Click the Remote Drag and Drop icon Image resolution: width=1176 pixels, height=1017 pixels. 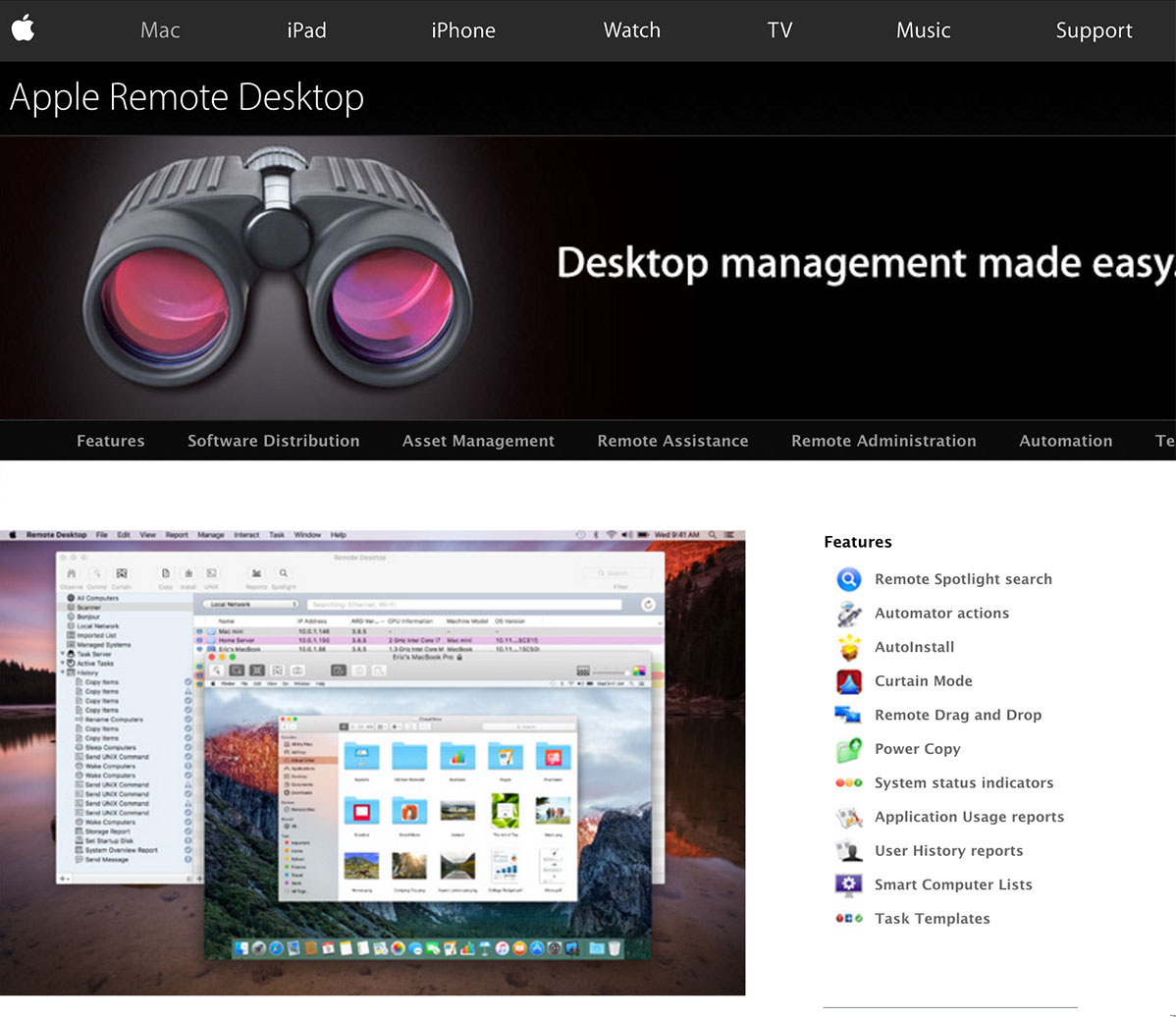848,716
